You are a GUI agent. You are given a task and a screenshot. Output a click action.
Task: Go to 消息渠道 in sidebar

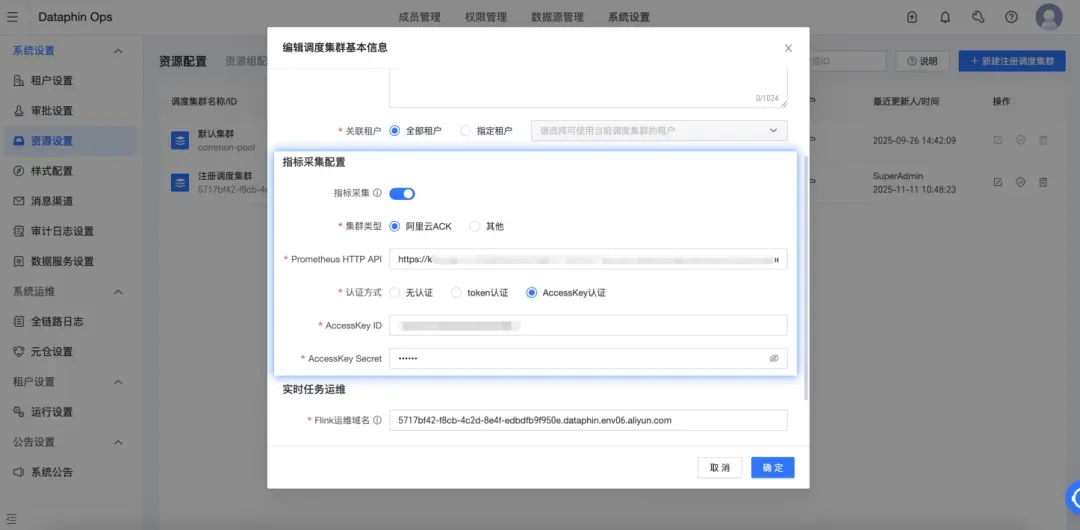68,201
